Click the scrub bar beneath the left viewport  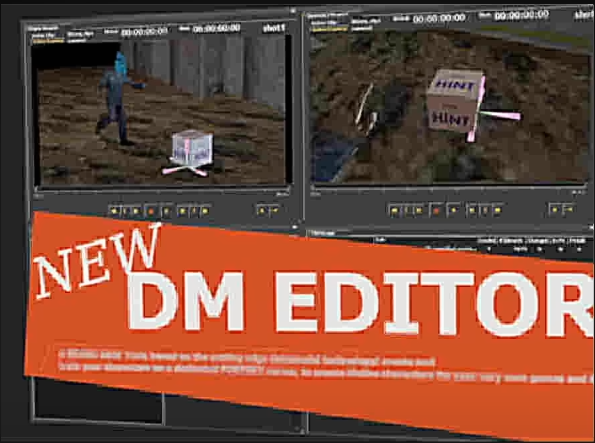(162, 189)
